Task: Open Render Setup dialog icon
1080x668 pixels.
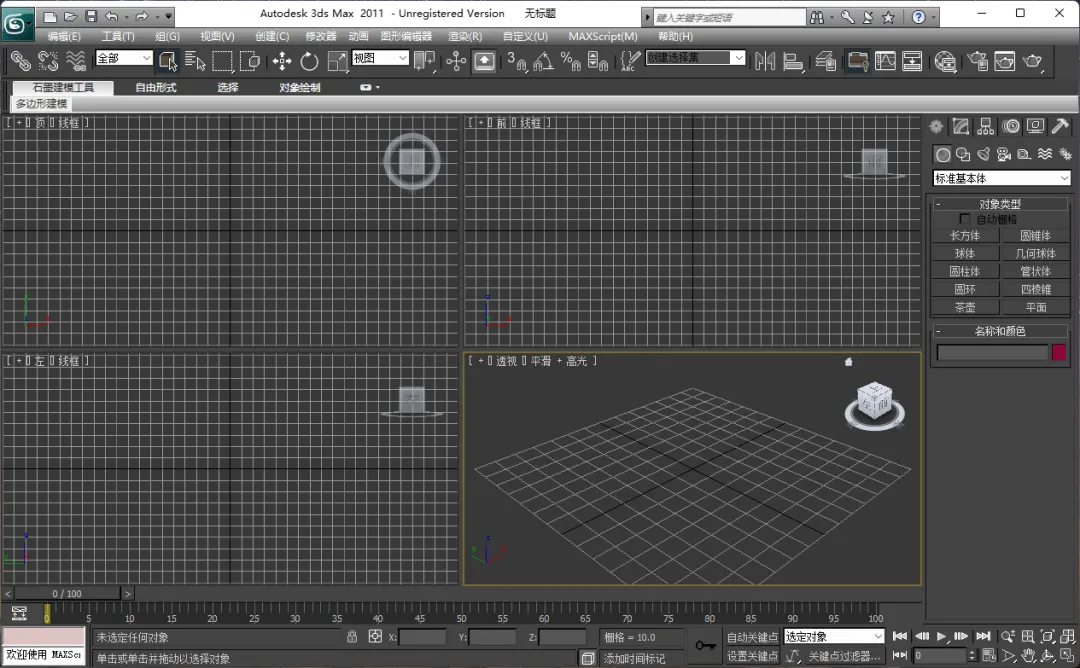Action: click(x=977, y=61)
